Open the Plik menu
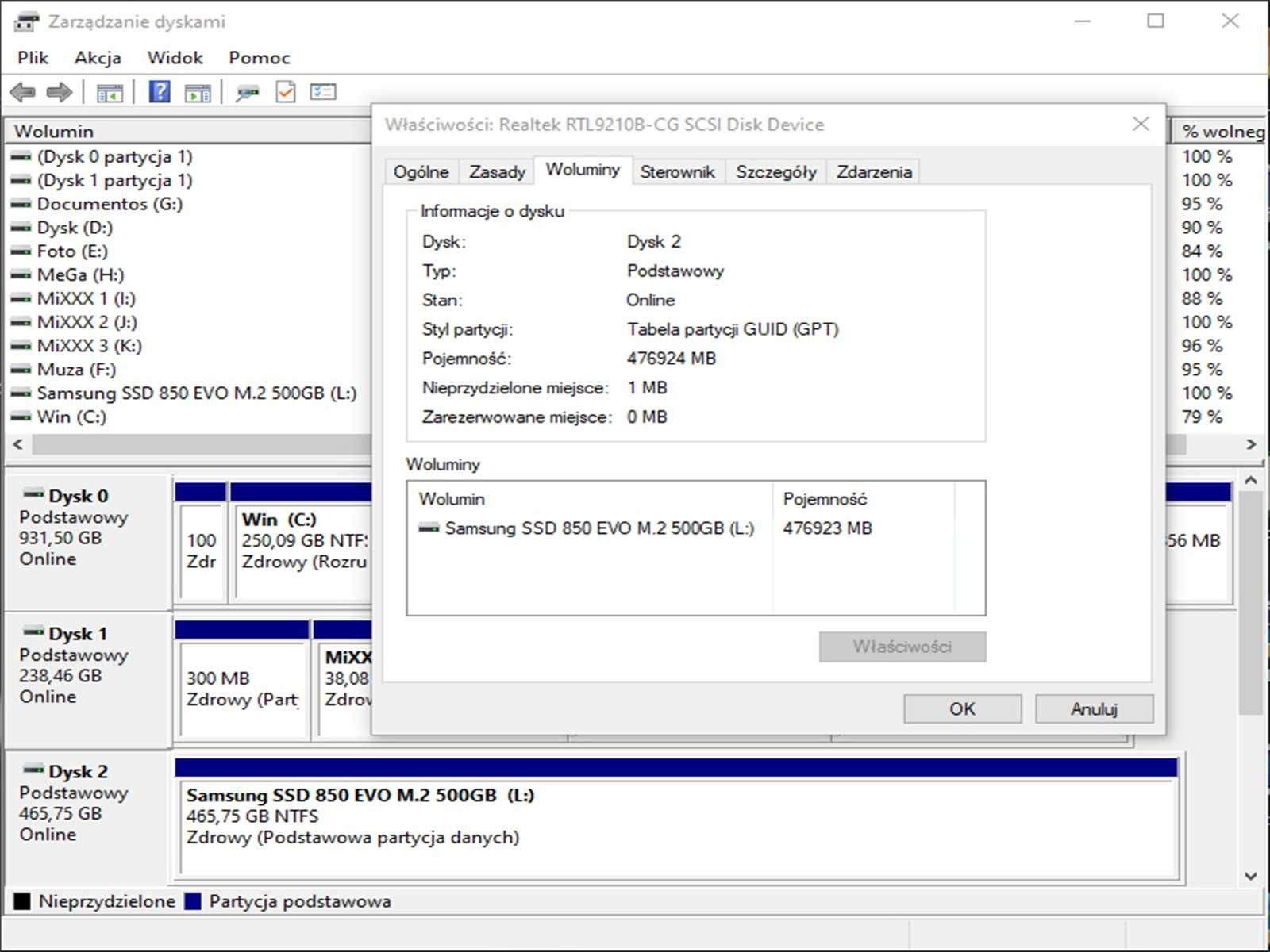 tap(33, 58)
